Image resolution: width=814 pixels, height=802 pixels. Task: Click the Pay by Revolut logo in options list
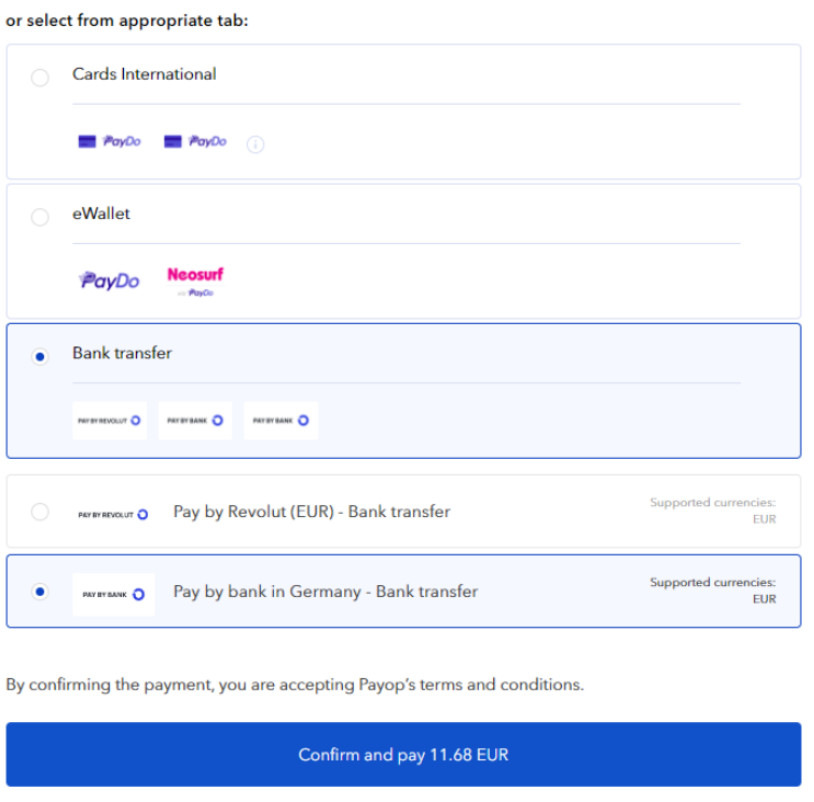[113, 514]
